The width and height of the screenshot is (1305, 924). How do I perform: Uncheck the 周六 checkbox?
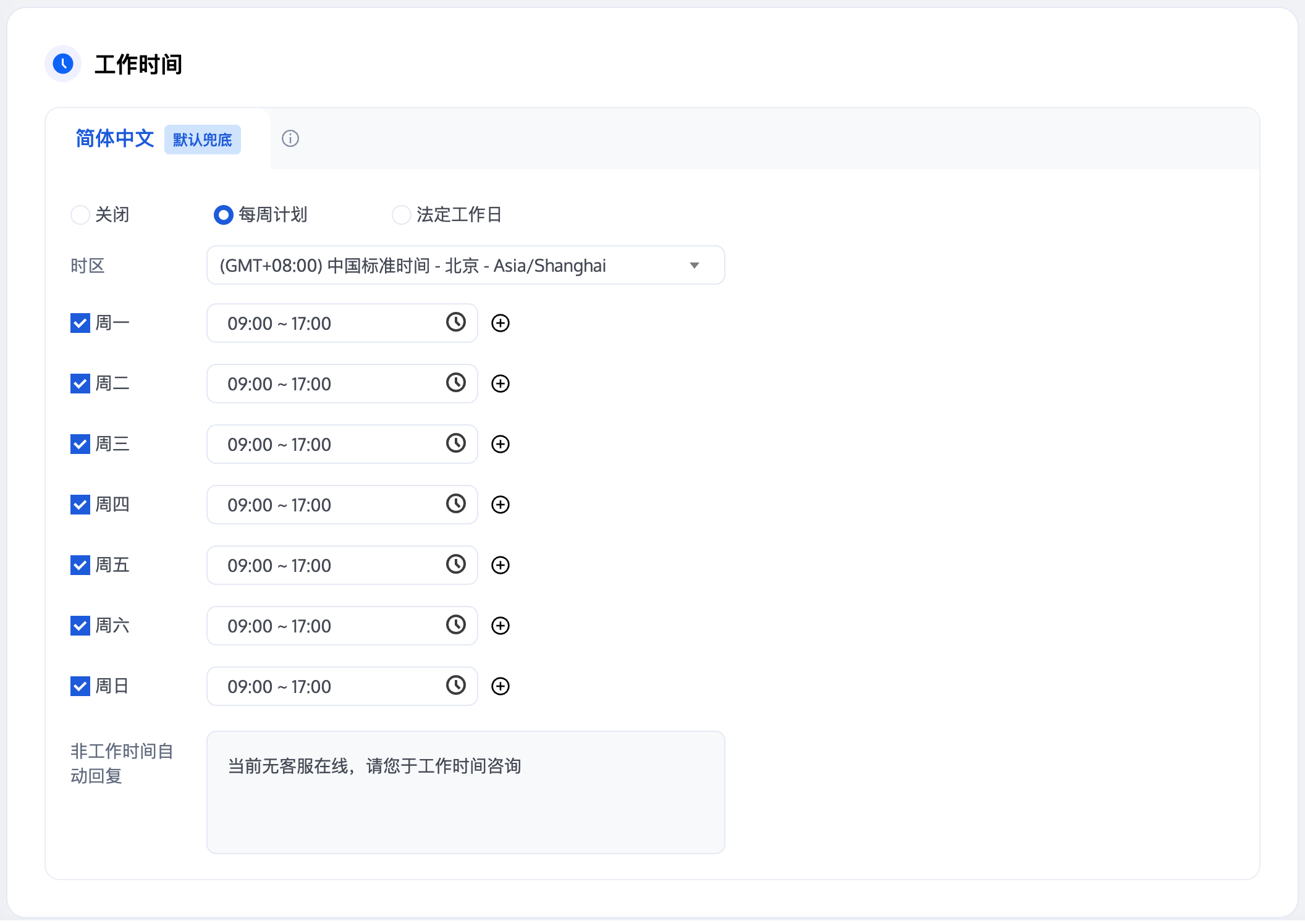tap(80, 626)
